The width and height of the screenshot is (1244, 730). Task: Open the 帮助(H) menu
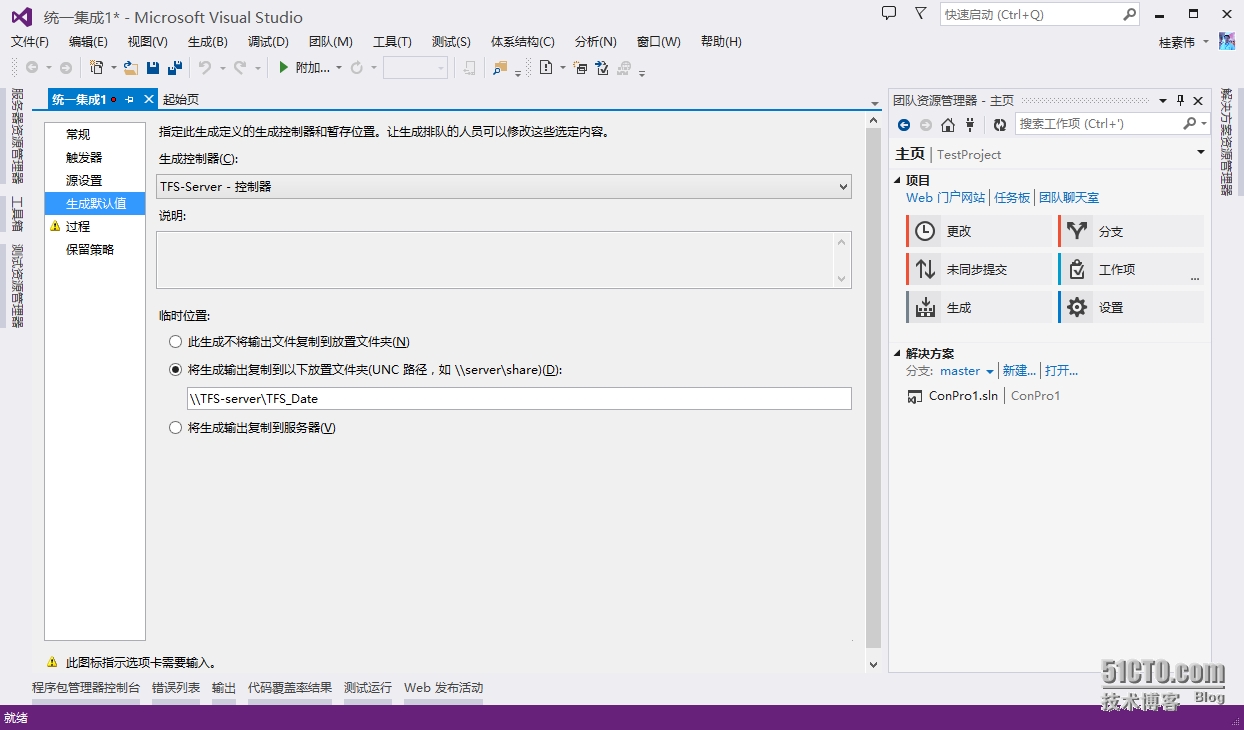coord(721,42)
